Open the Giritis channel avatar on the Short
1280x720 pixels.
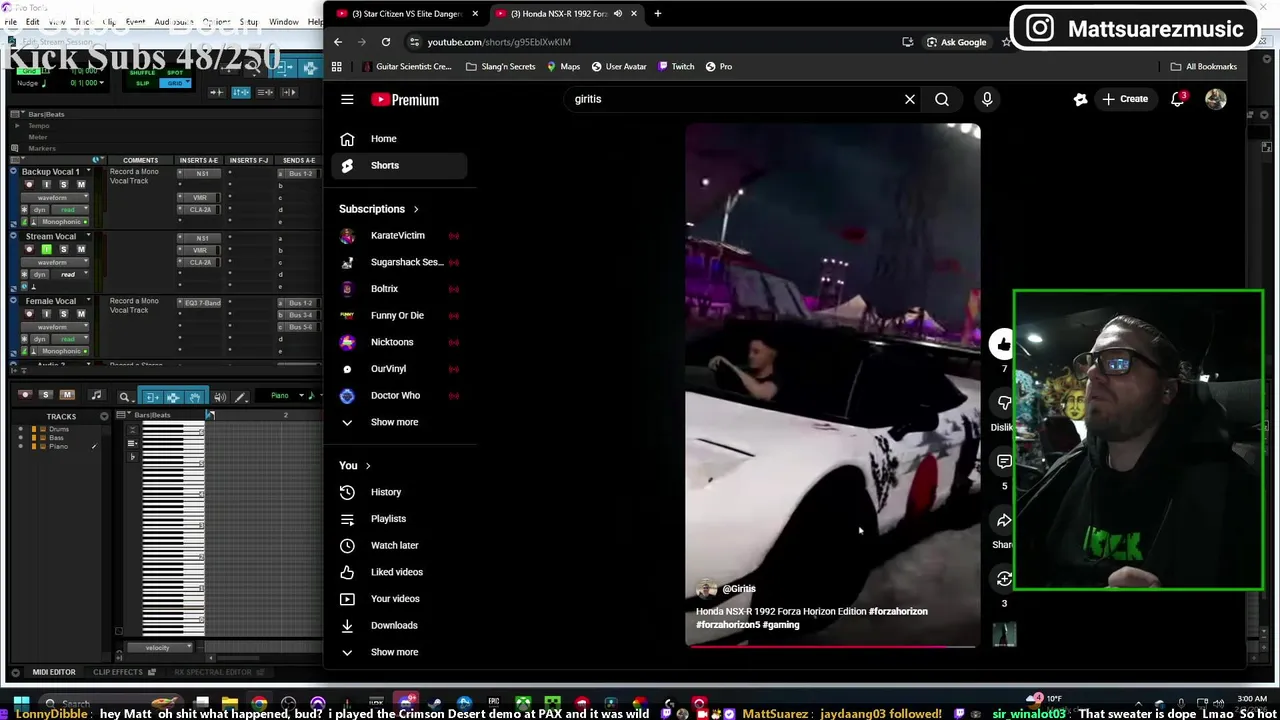707,589
